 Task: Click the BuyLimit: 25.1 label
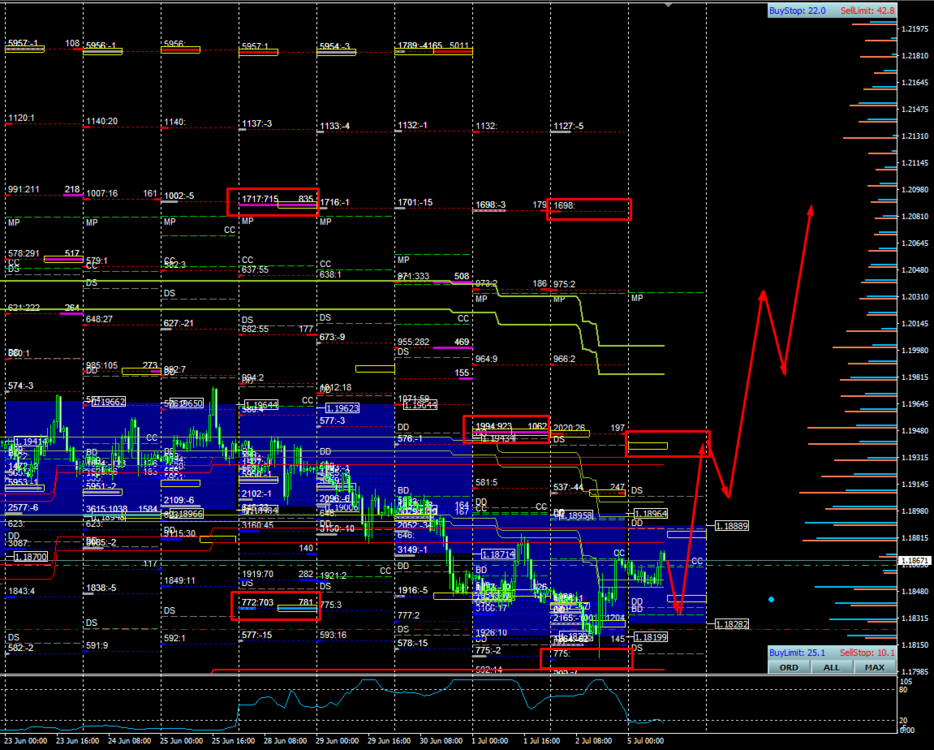coord(797,653)
